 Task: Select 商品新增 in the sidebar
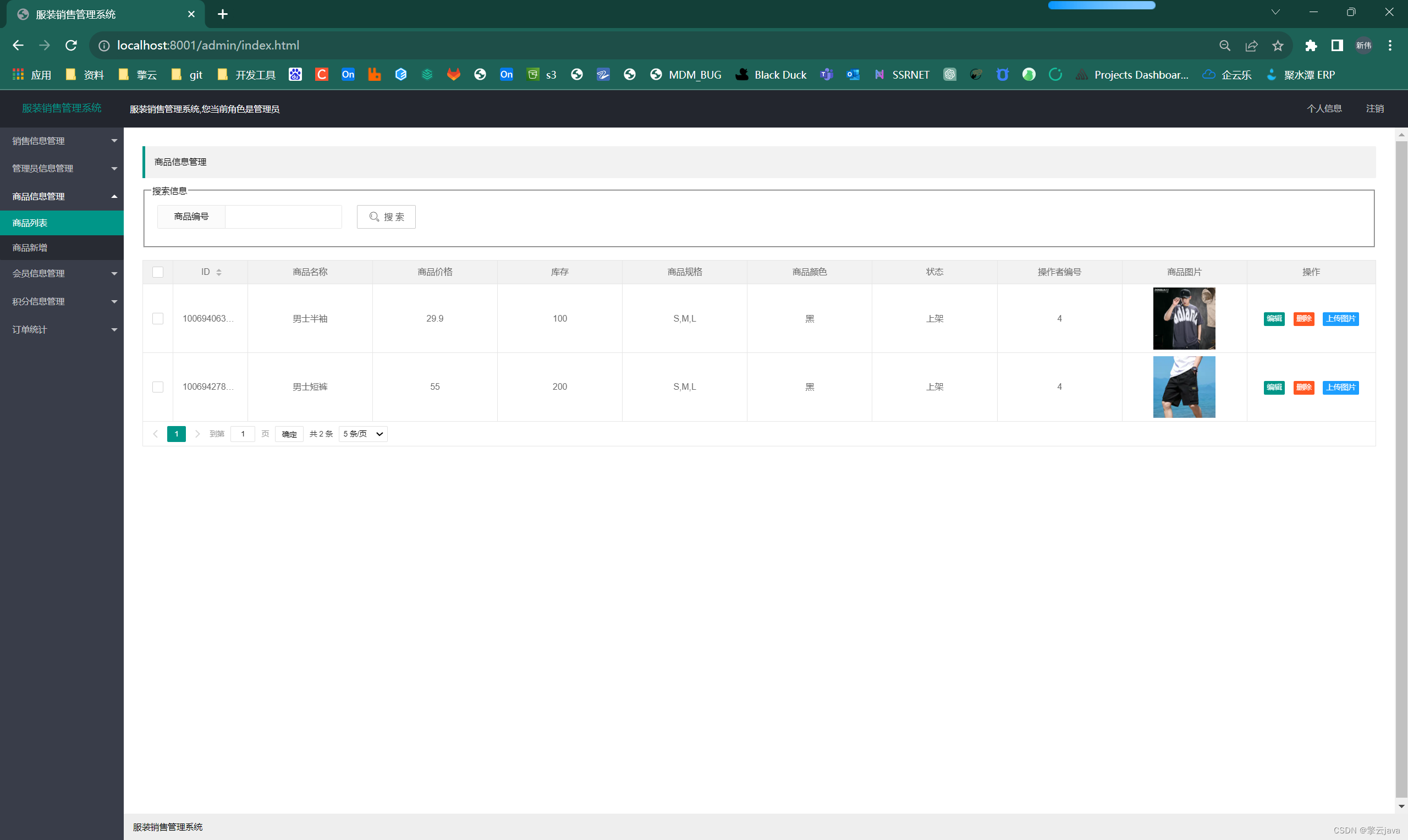(x=30, y=248)
